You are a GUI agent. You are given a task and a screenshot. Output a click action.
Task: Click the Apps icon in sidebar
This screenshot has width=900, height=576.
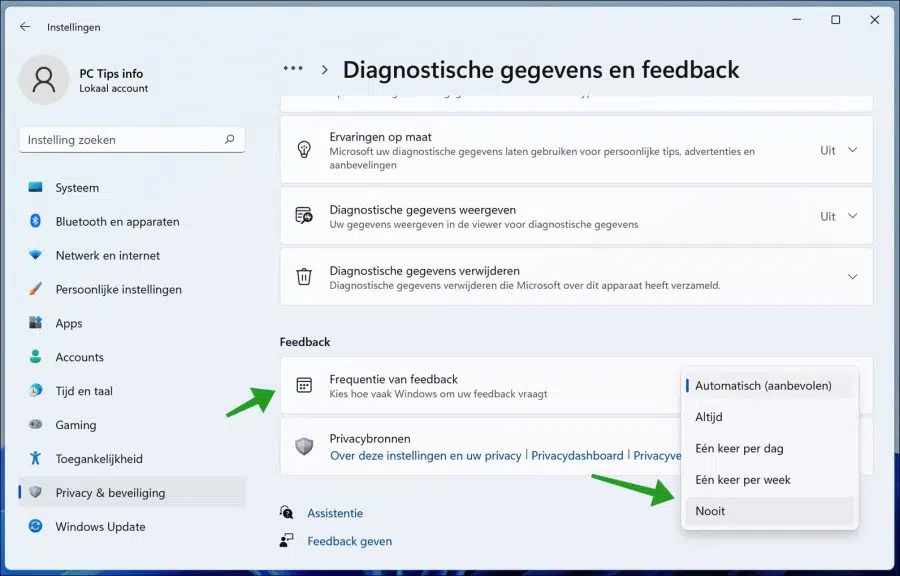click(x=36, y=322)
